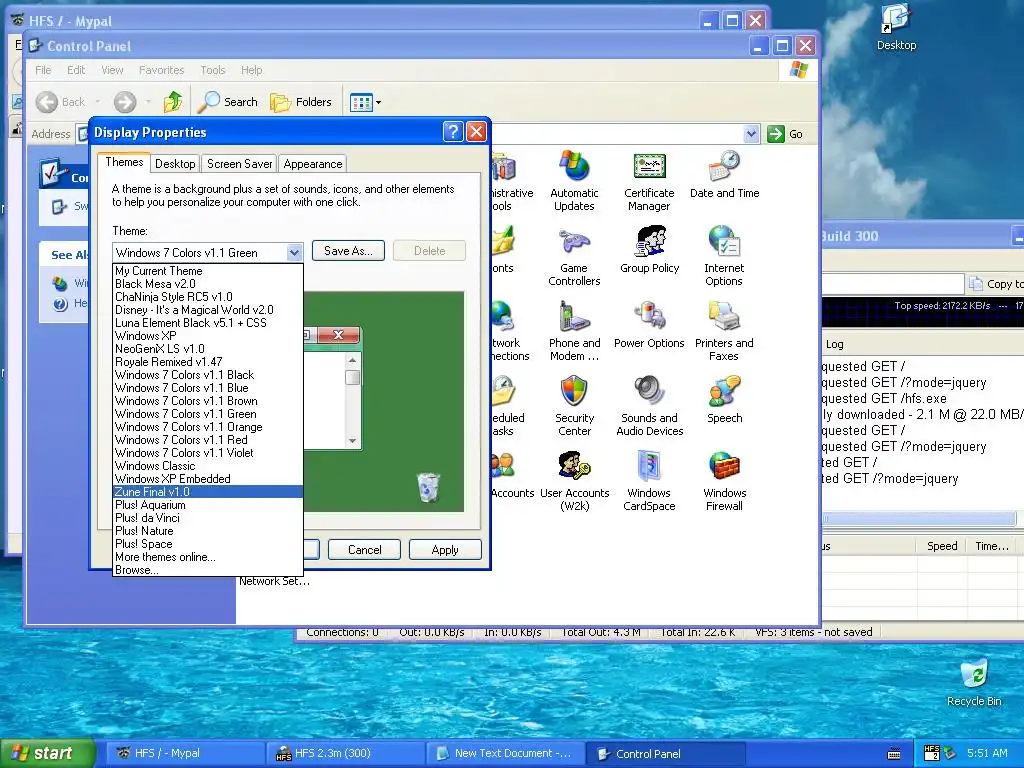This screenshot has width=1024, height=768.
Task: Open the Recycle Bin desktop icon
Action: tap(974, 682)
